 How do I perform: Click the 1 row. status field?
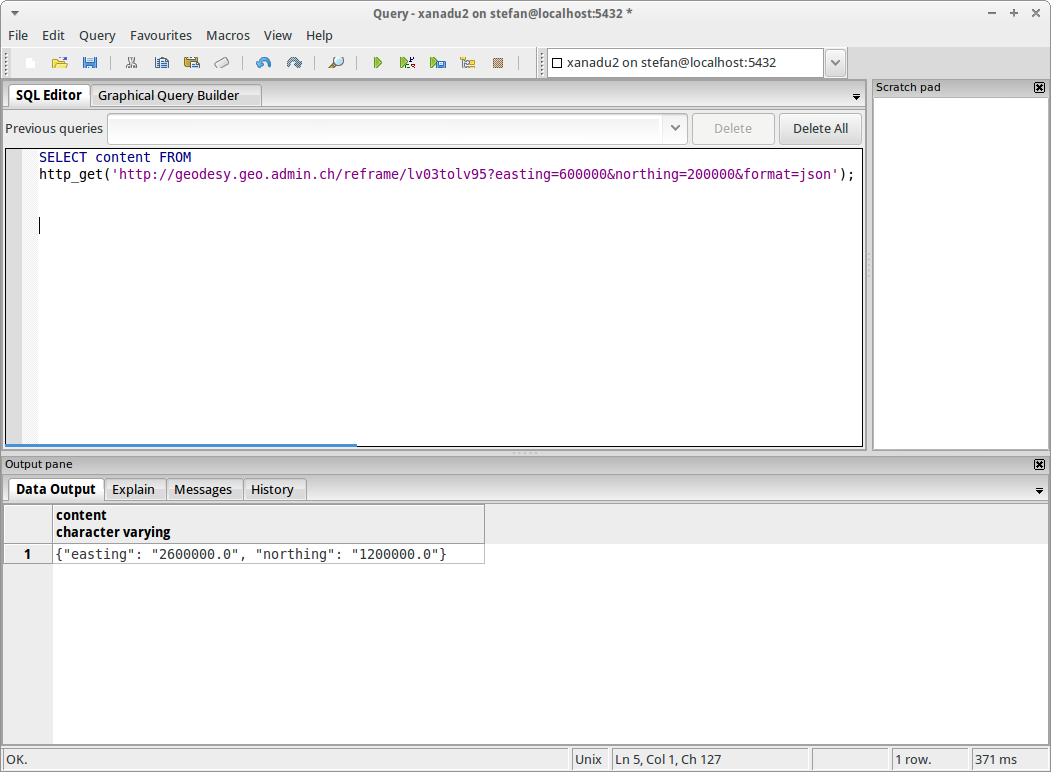930,759
